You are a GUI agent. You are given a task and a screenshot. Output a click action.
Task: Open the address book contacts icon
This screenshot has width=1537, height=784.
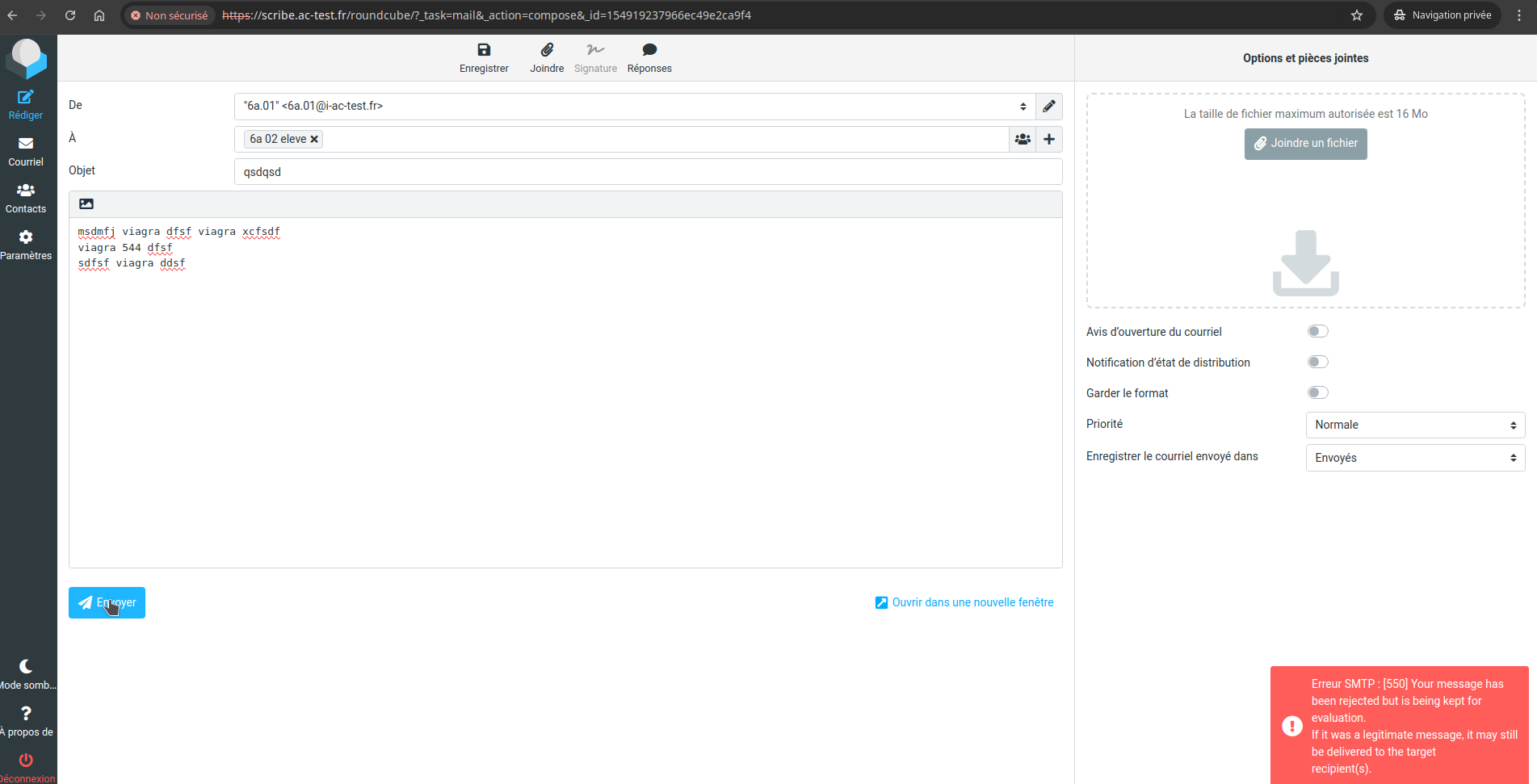[1023, 139]
